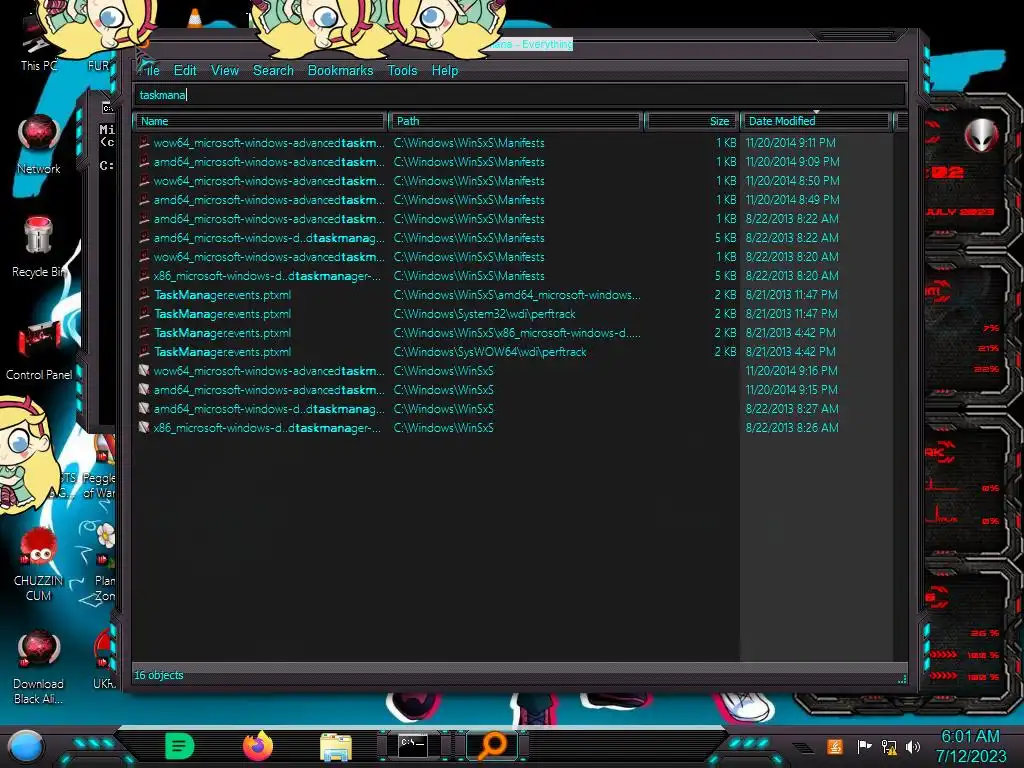Viewport: 1024px width, 768px height.
Task: Open the Search menu
Action: [273, 71]
